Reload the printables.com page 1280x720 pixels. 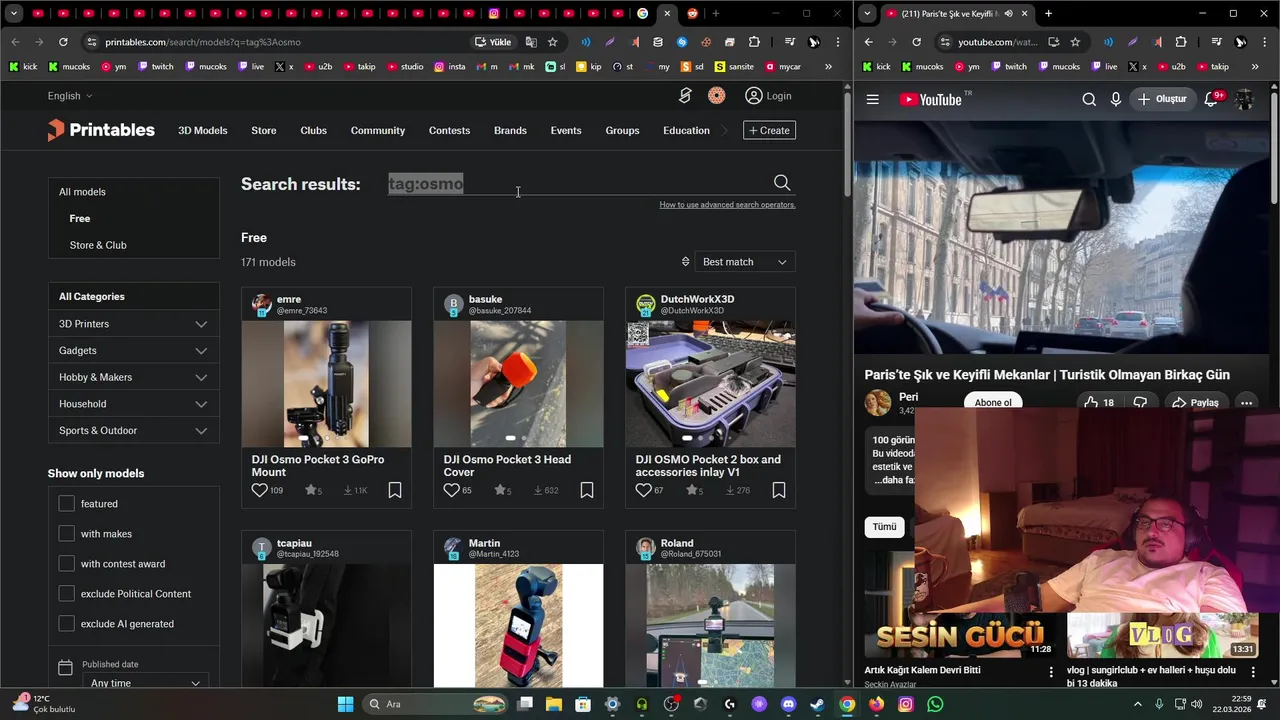[63, 42]
